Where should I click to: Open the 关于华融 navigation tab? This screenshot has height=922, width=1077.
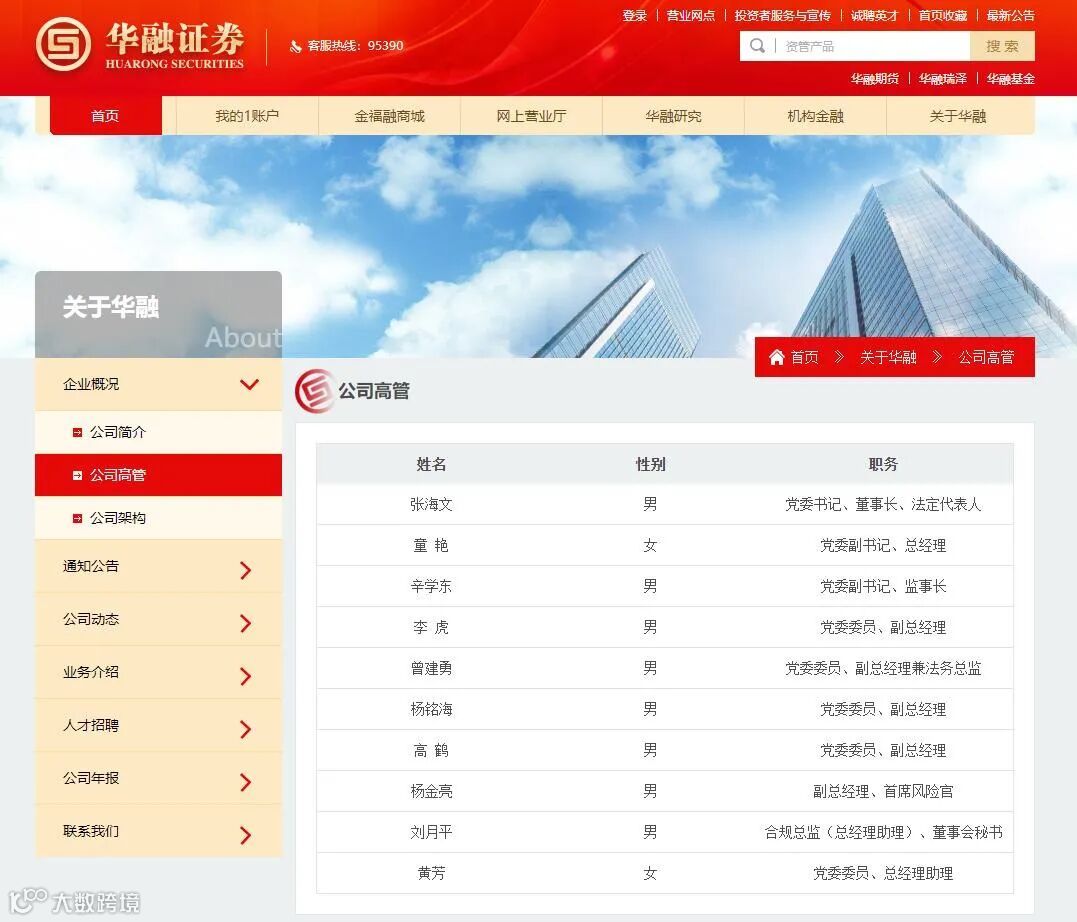pyautogui.click(x=958, y=115)
